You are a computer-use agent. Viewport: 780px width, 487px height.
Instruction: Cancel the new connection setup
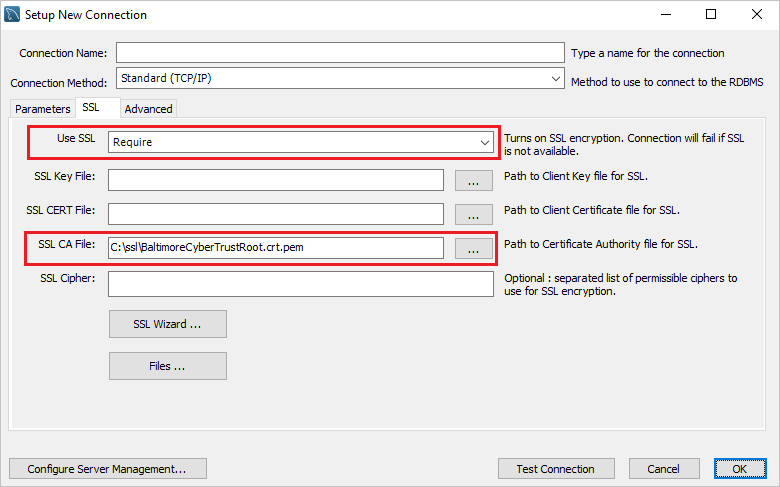tap(664, 469)
